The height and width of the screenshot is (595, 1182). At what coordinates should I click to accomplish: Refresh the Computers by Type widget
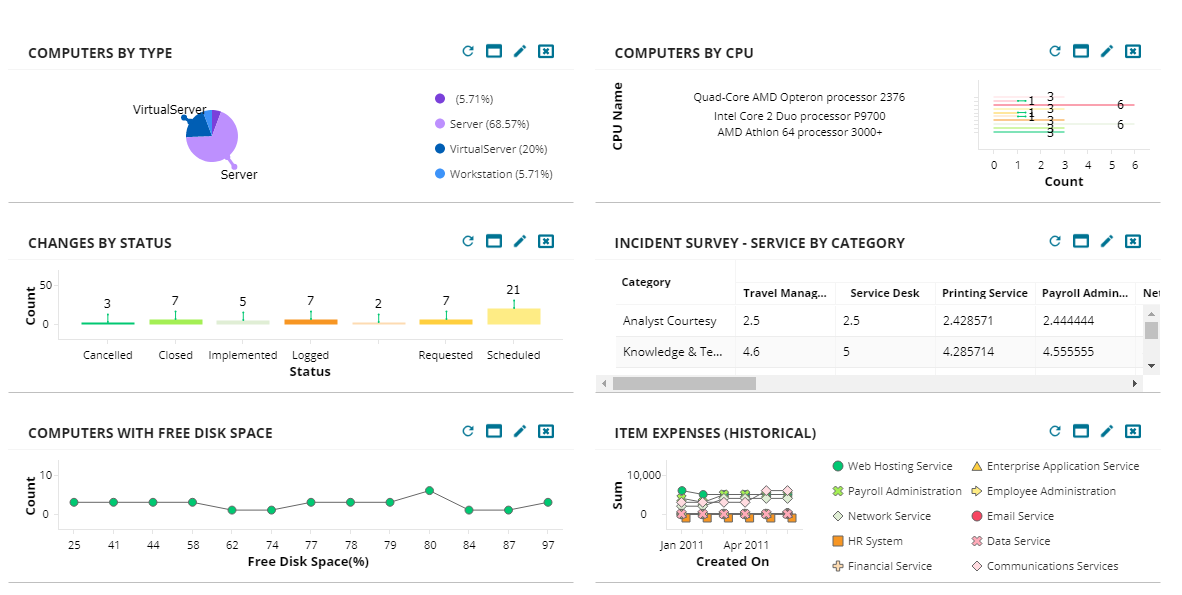click(x=467, y=50)
